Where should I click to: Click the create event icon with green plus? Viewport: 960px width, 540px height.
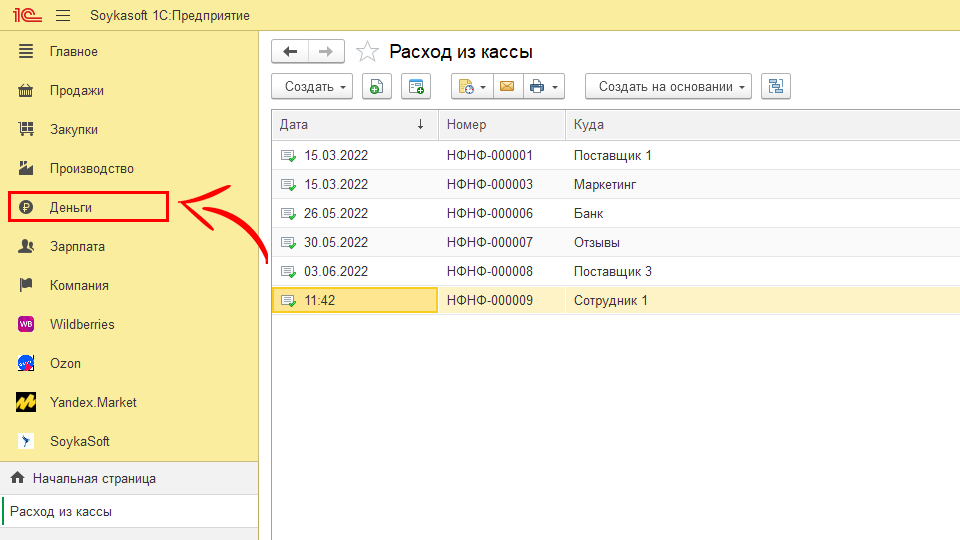[x=415, y=87]
